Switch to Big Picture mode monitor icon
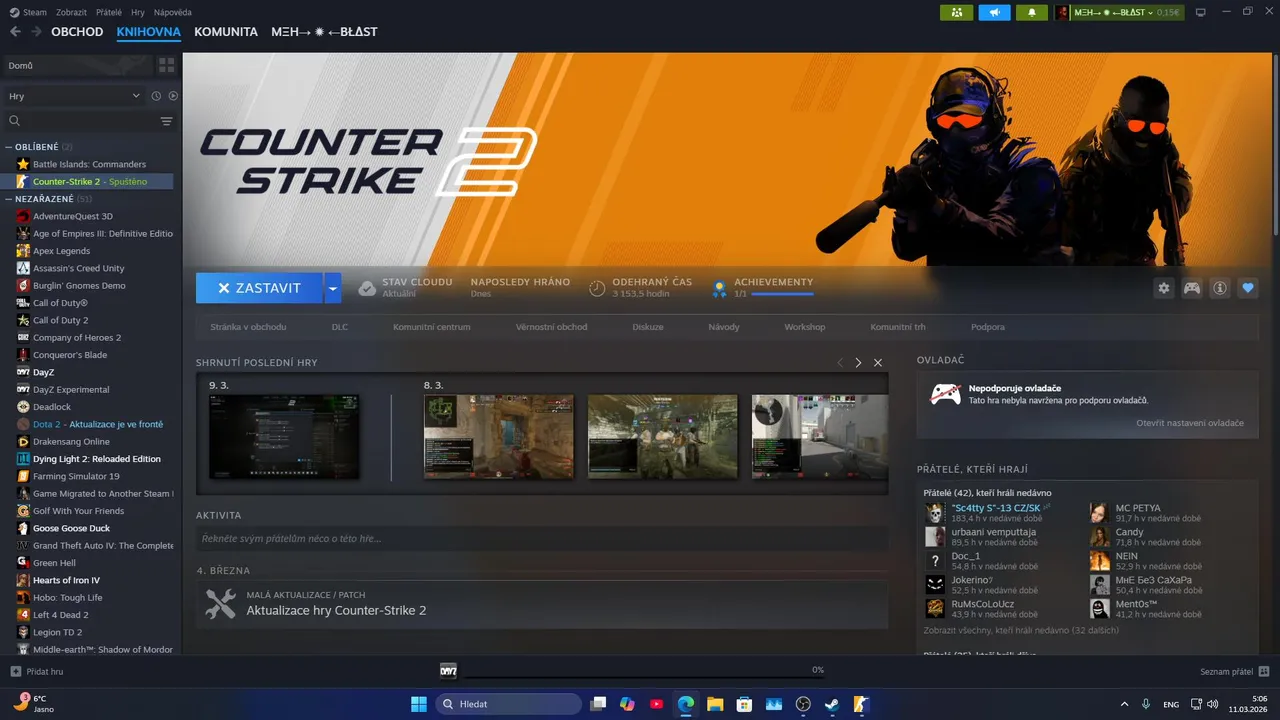Viewport: 1280px width, 720px height. (1201, 12)
